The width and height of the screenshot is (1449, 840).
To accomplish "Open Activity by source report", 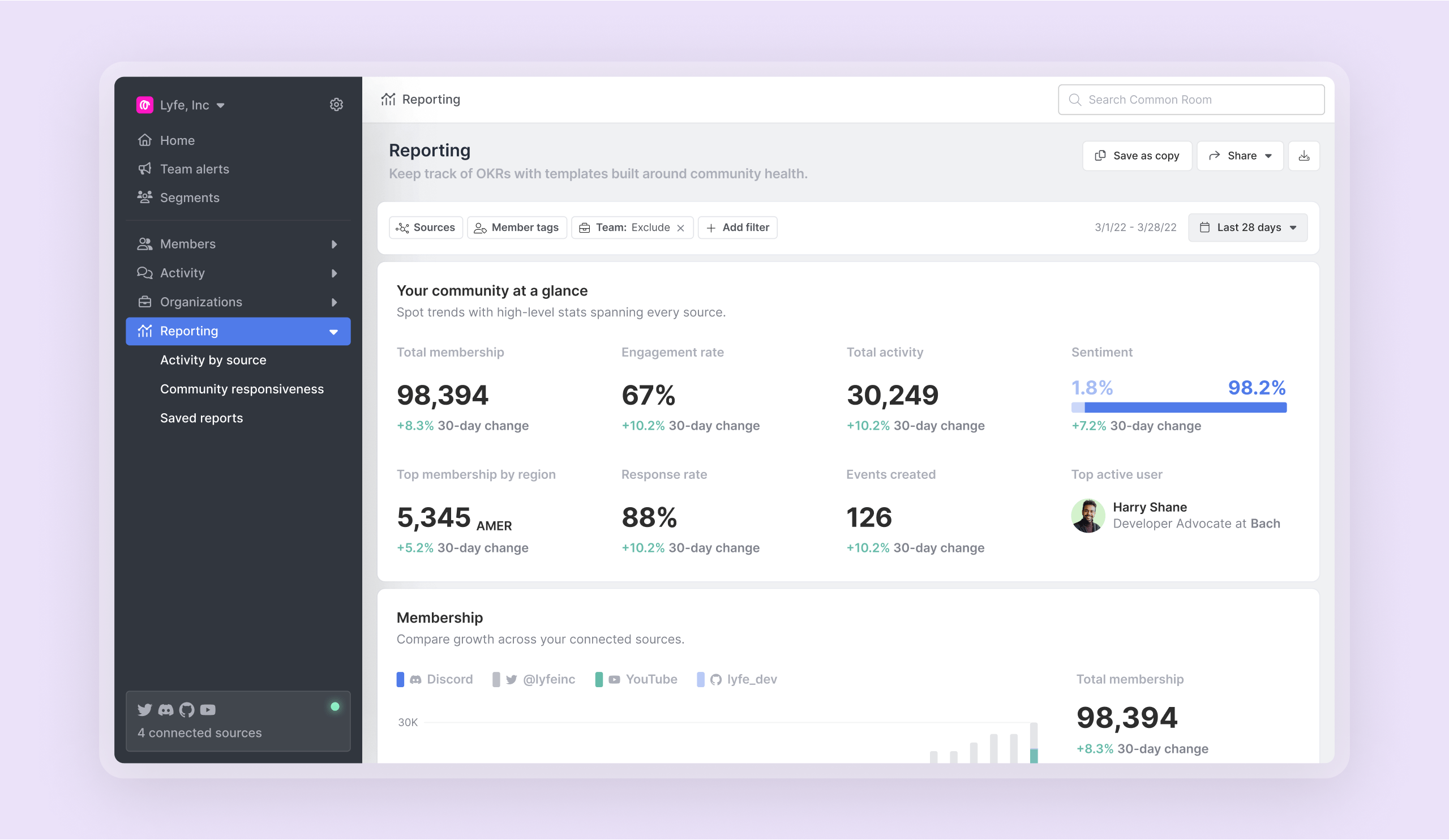I will click(x=213, y=360).
